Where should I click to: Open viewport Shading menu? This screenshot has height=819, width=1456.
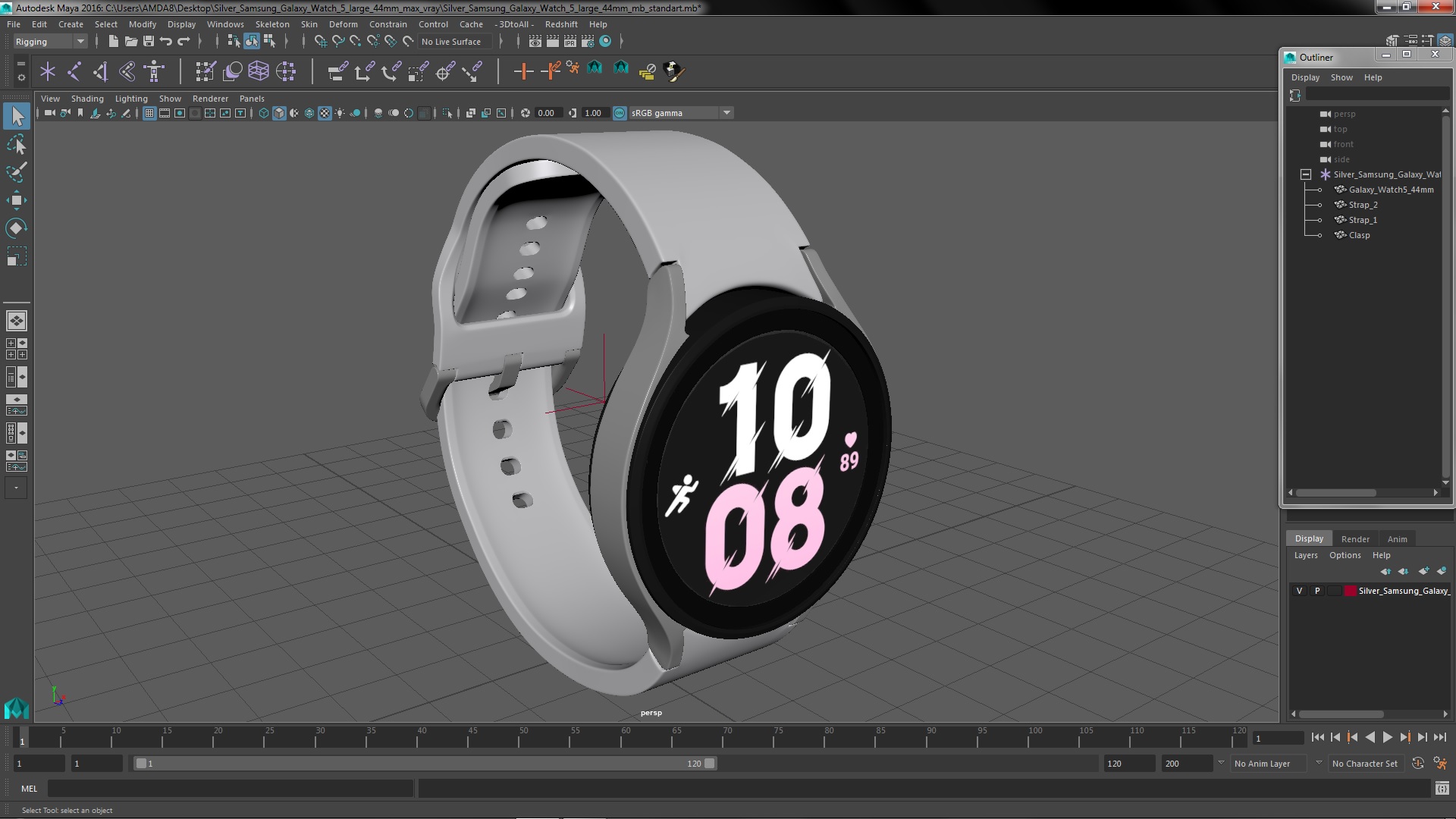click(87, 99)
